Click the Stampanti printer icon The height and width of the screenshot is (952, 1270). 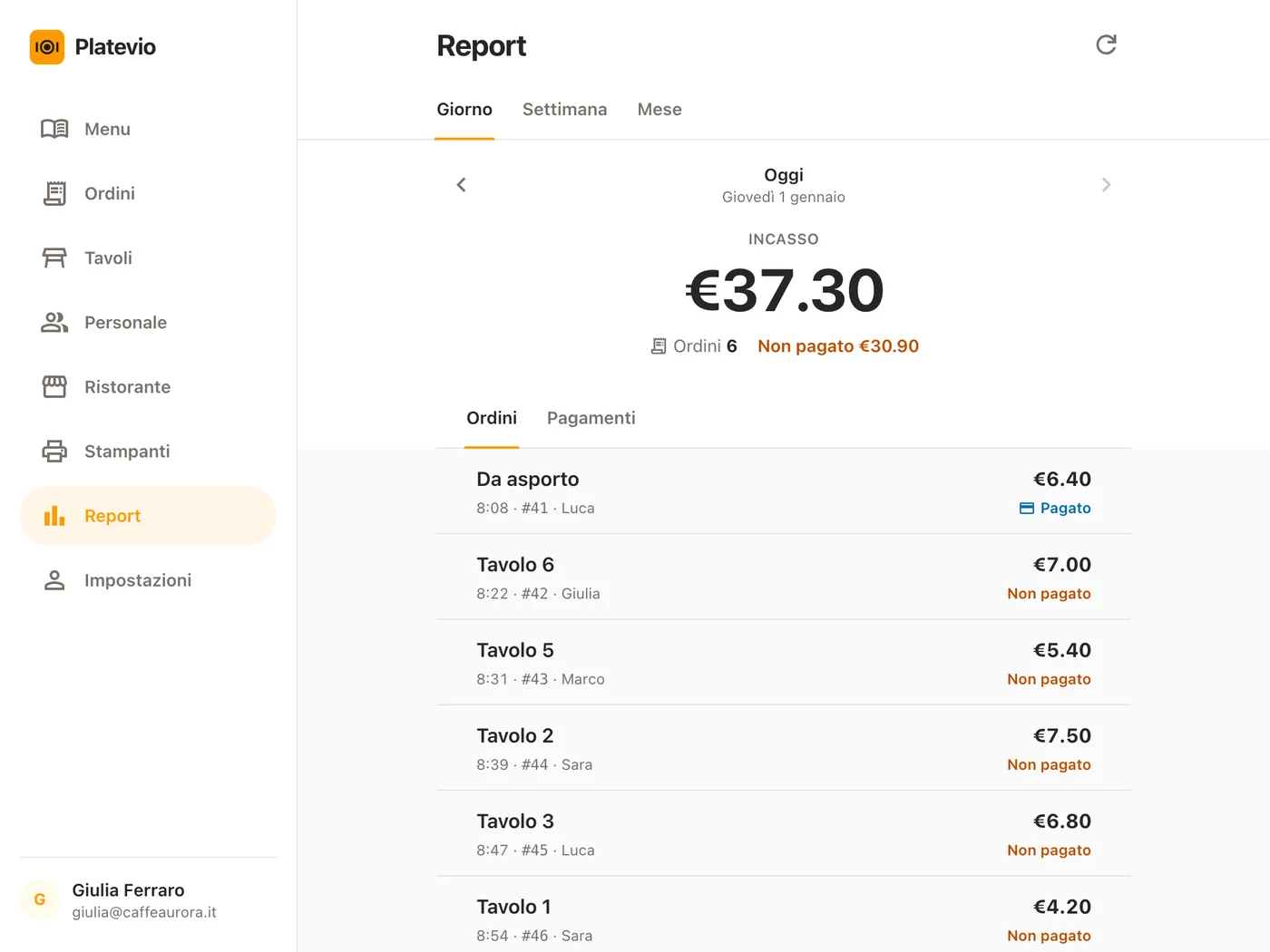tap(54, 451)
